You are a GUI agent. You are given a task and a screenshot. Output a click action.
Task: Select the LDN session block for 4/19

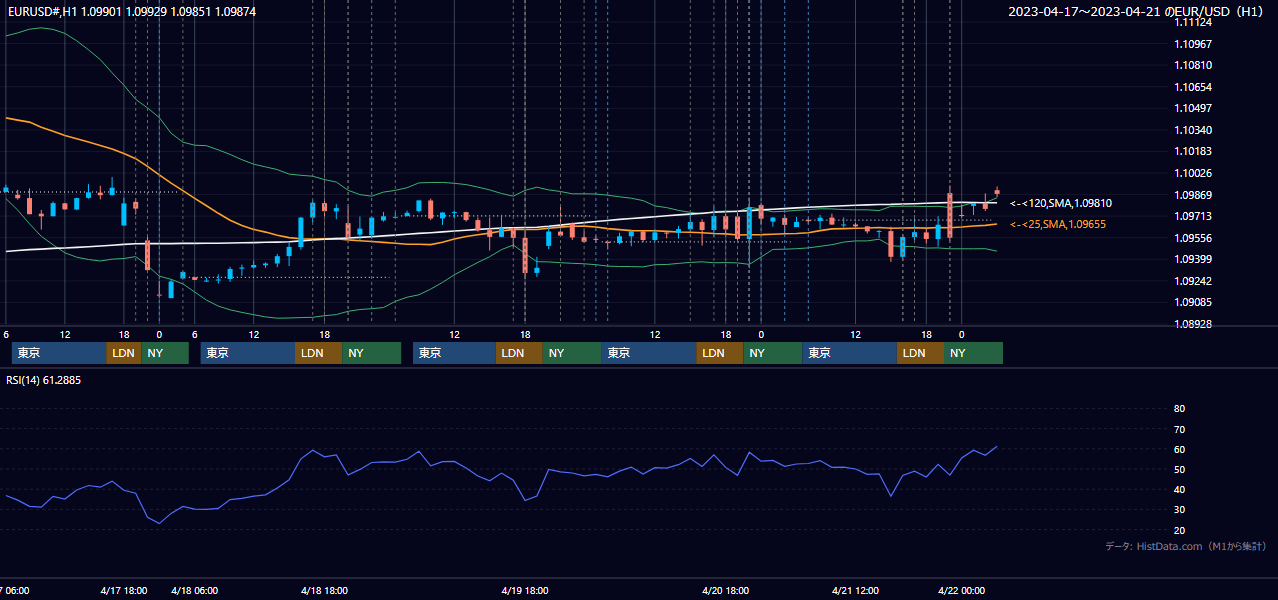[518, 353]
